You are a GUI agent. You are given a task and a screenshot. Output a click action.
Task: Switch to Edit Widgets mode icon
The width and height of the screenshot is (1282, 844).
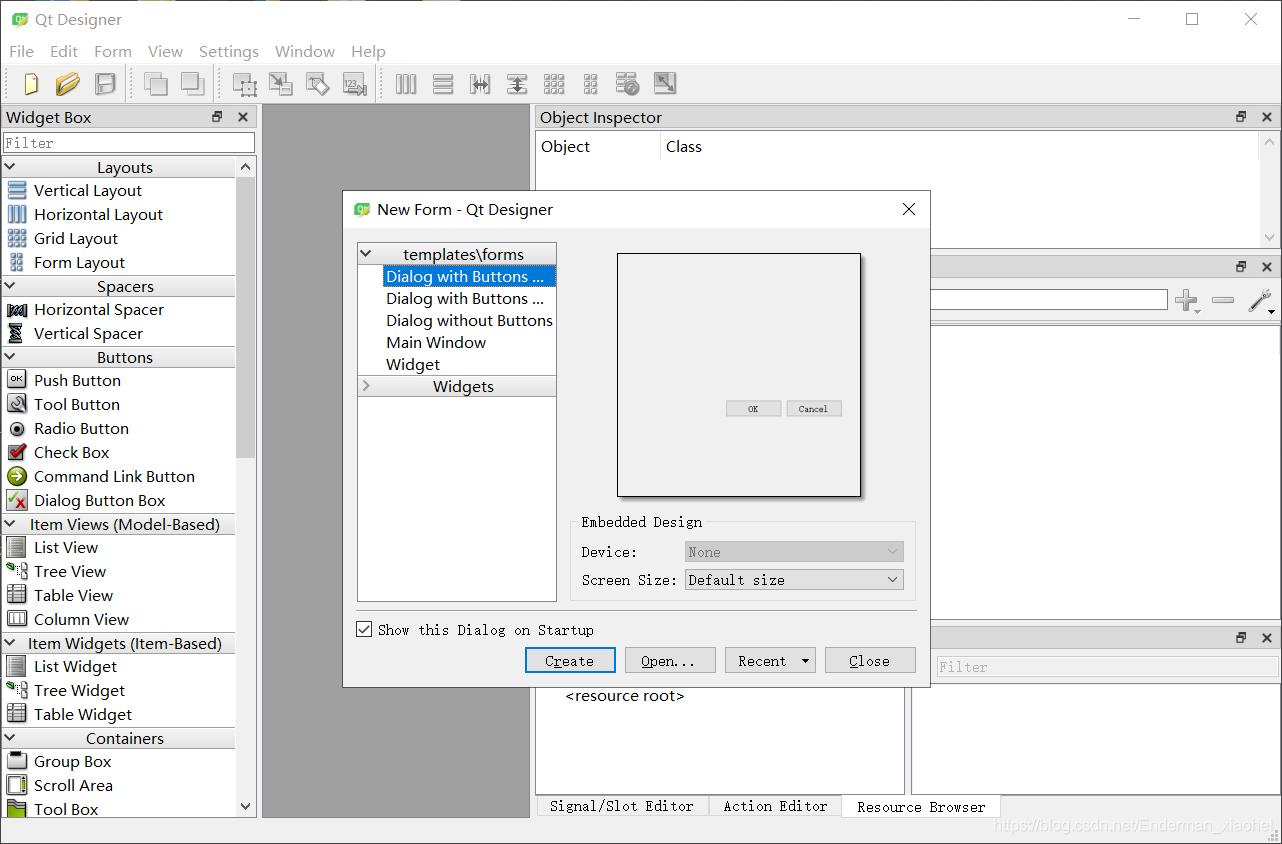244,84
